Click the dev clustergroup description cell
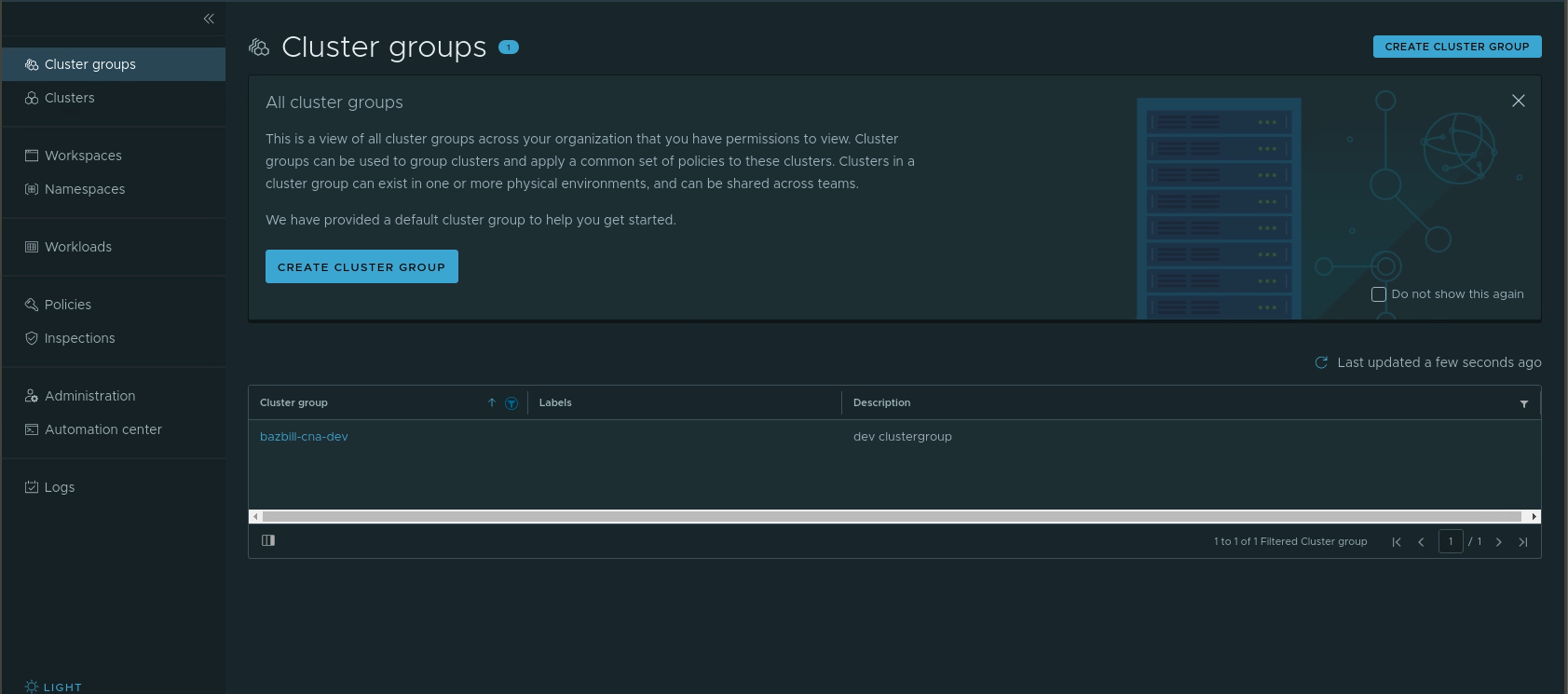The image size is (1568, 694). [x=903, y=436]
